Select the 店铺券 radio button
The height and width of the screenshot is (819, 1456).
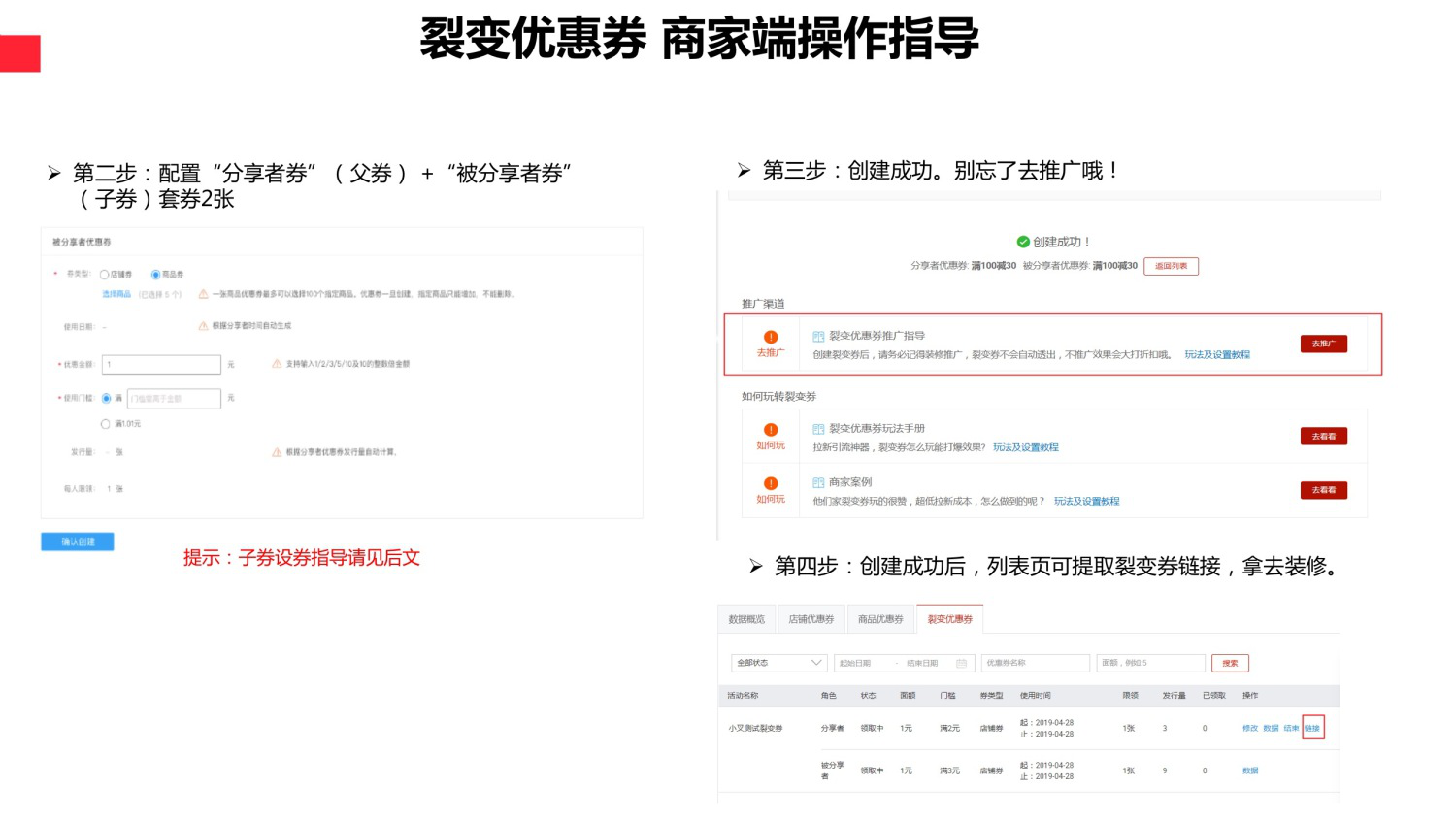(105, 275)
